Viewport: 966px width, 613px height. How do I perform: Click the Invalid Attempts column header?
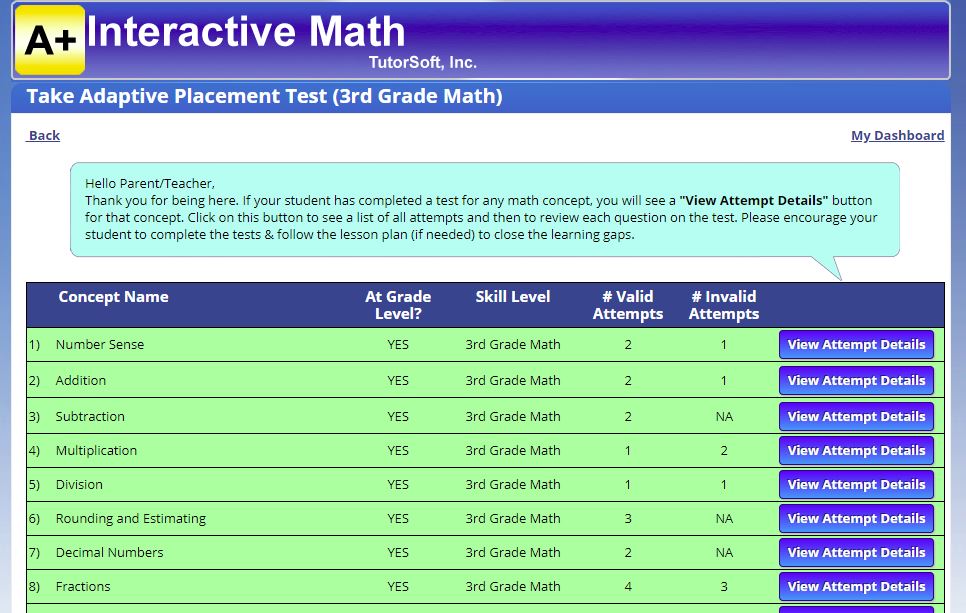tap(724, 305)
